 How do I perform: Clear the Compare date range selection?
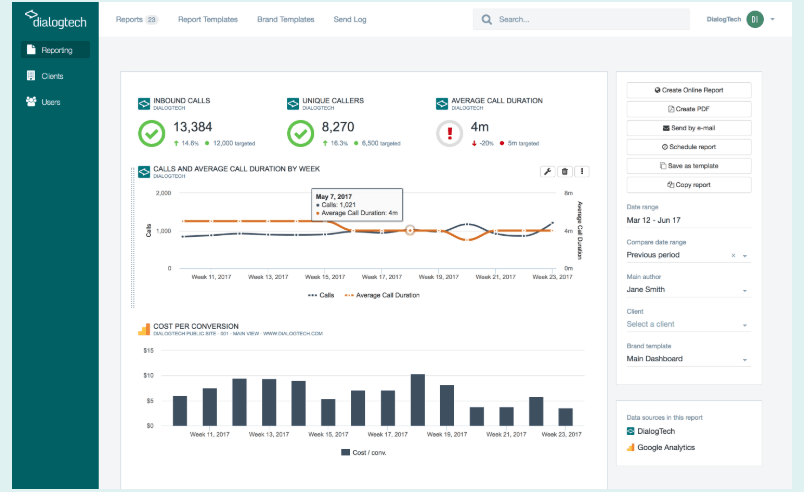[x=733, y=256]
